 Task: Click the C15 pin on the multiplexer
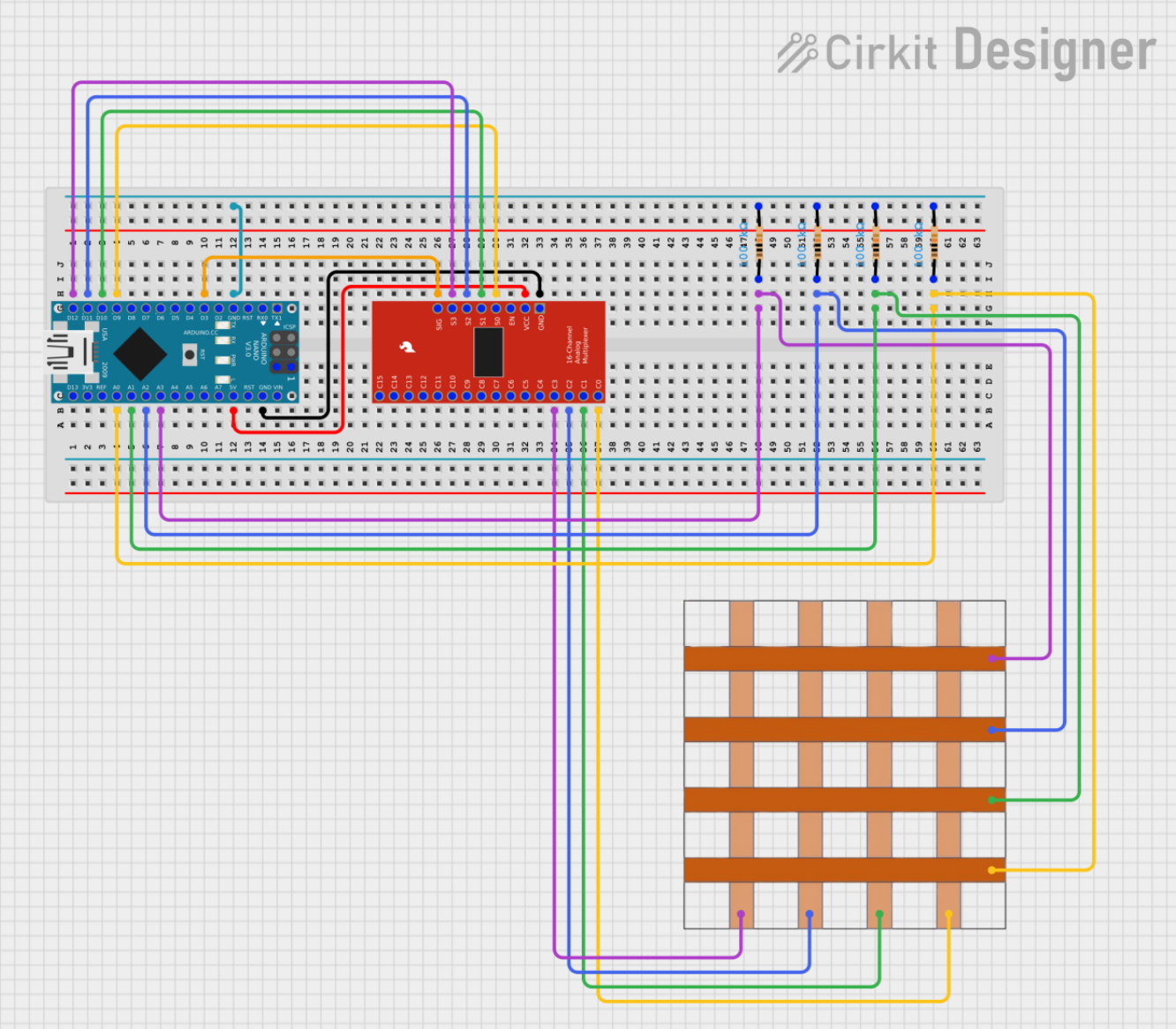point(380,396)
